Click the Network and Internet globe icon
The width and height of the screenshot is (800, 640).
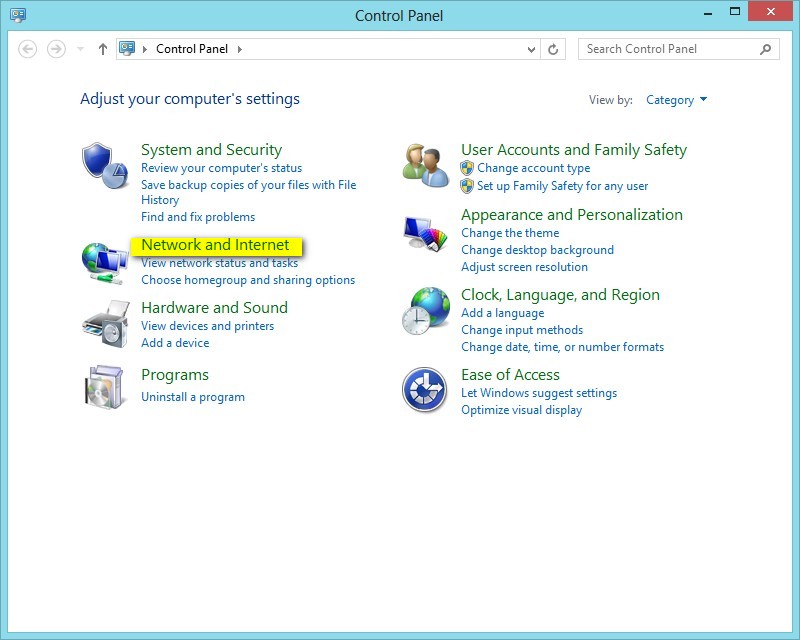point(105,263)
